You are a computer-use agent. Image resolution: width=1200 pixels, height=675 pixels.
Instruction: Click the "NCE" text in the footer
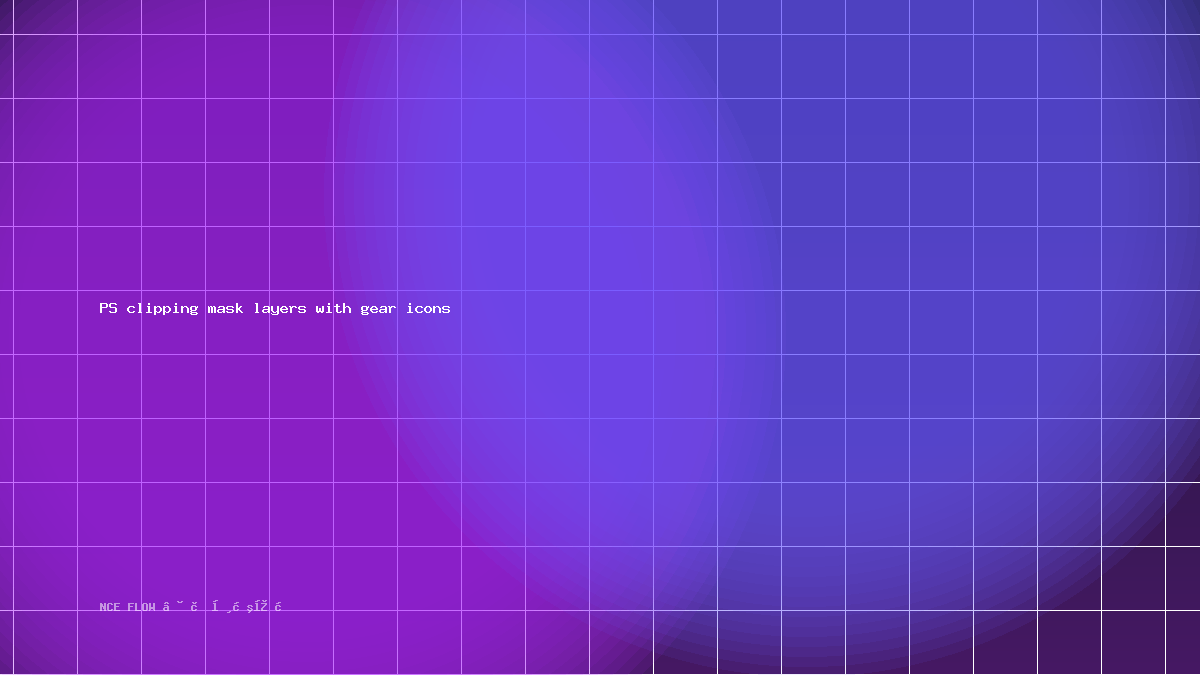point(110,607)
